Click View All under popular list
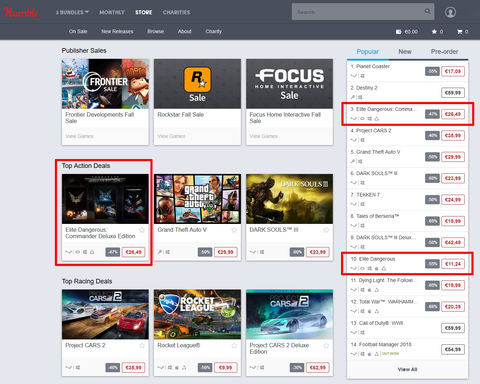Viewport: 480px width, 384px height. 407,369
